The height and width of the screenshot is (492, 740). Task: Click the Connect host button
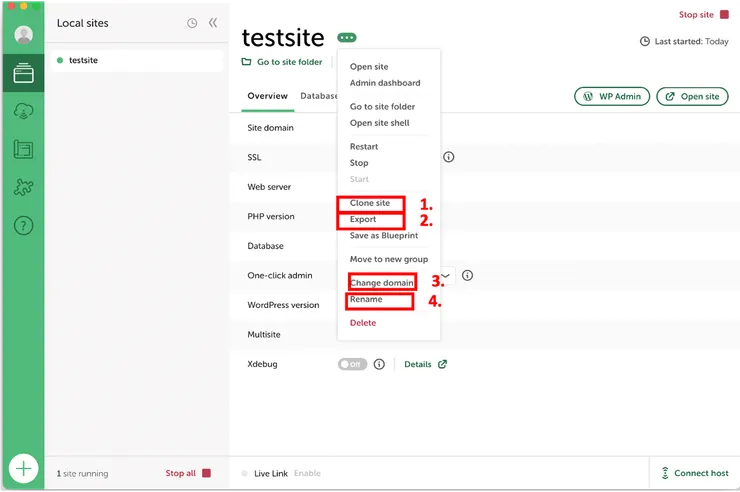[695, 473]
